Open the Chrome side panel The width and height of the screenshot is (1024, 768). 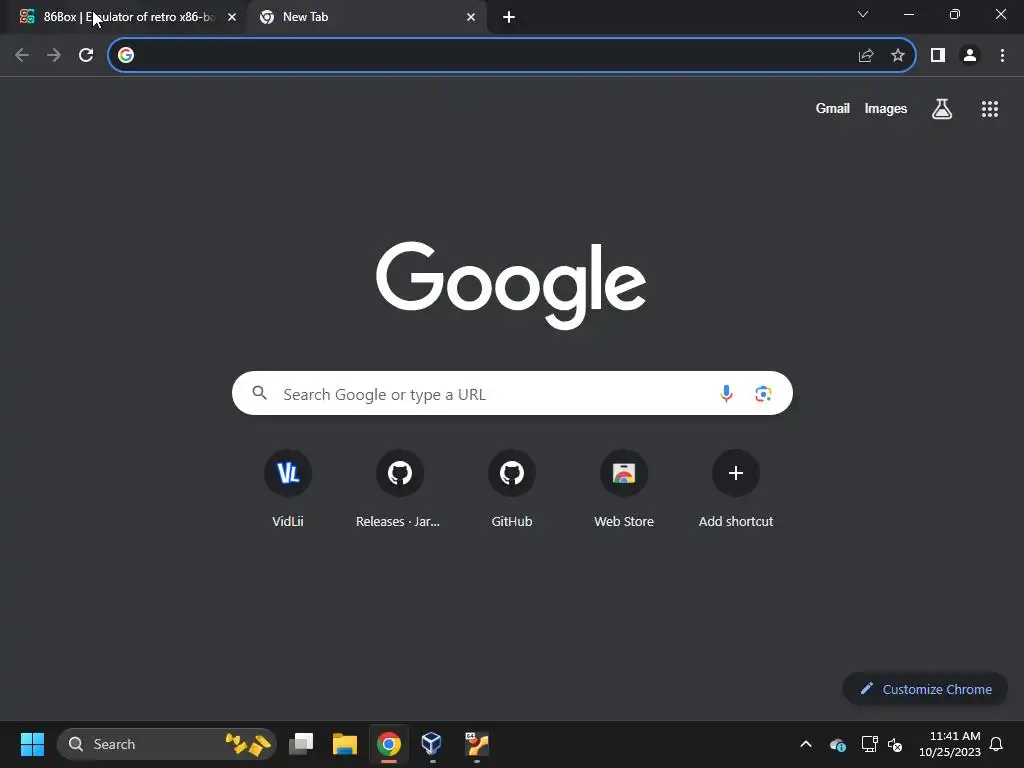[938, 56]
